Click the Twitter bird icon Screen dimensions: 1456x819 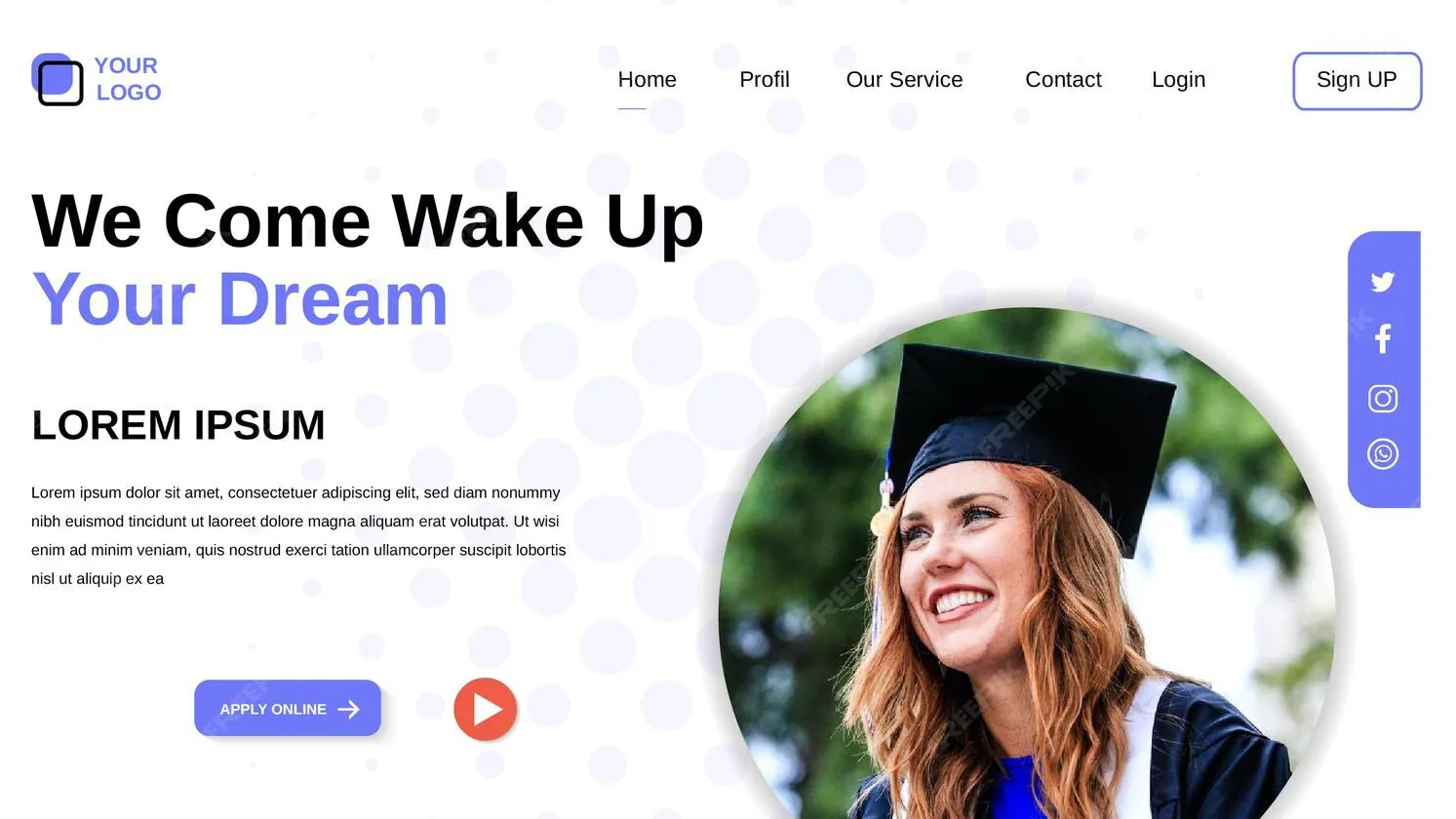click(x=1382, y=282)
